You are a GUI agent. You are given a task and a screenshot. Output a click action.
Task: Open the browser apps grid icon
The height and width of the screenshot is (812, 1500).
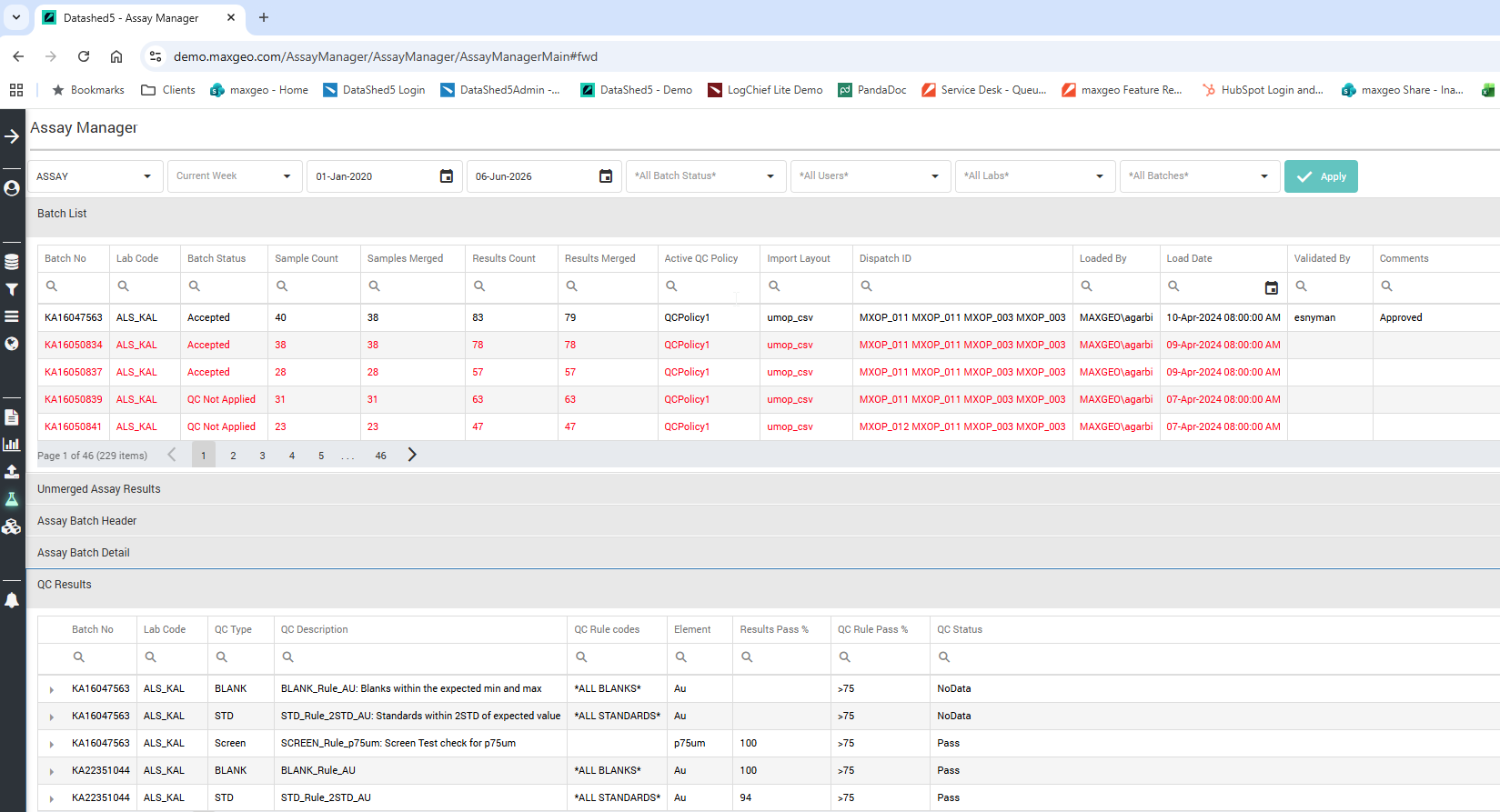[x=16, y=90]
